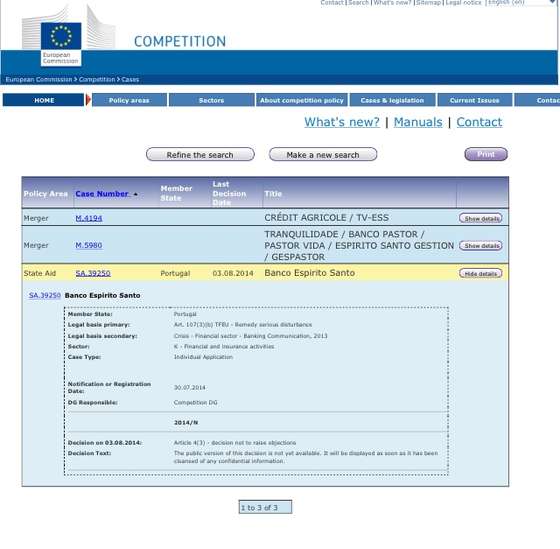Click Make a new search button
Viewport: 560px width, 549px height.
pyautogui.click(x=323, y=155)
